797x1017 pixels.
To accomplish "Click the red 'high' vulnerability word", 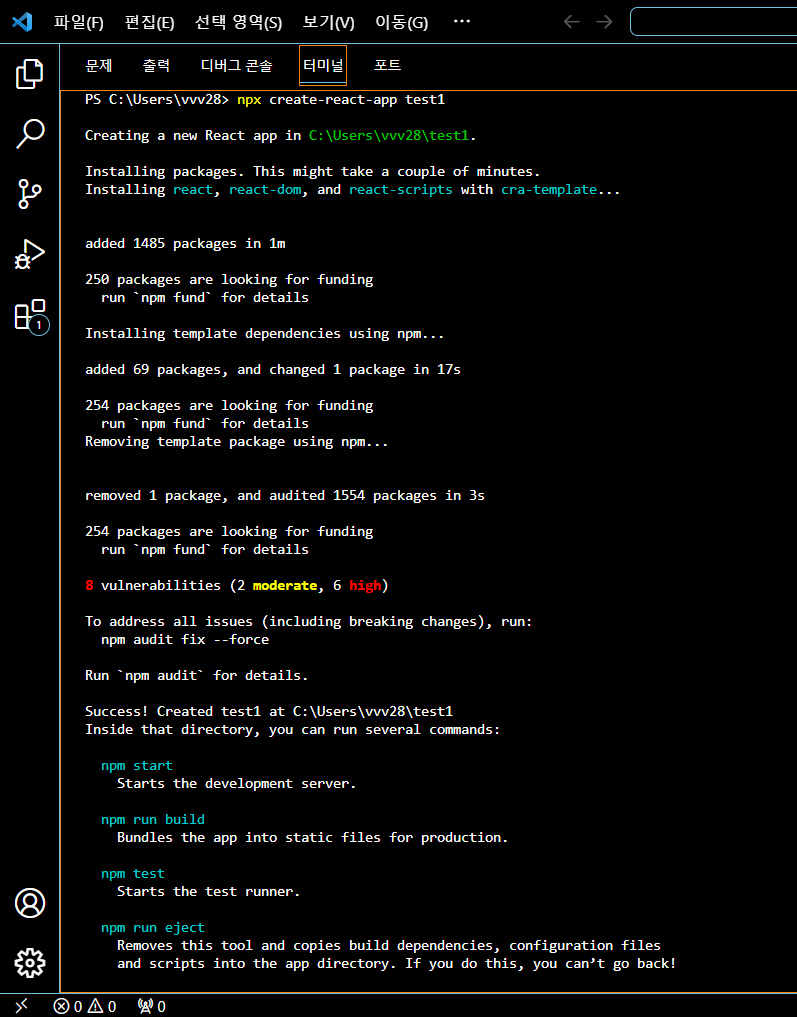I will (x=365, y=585).
